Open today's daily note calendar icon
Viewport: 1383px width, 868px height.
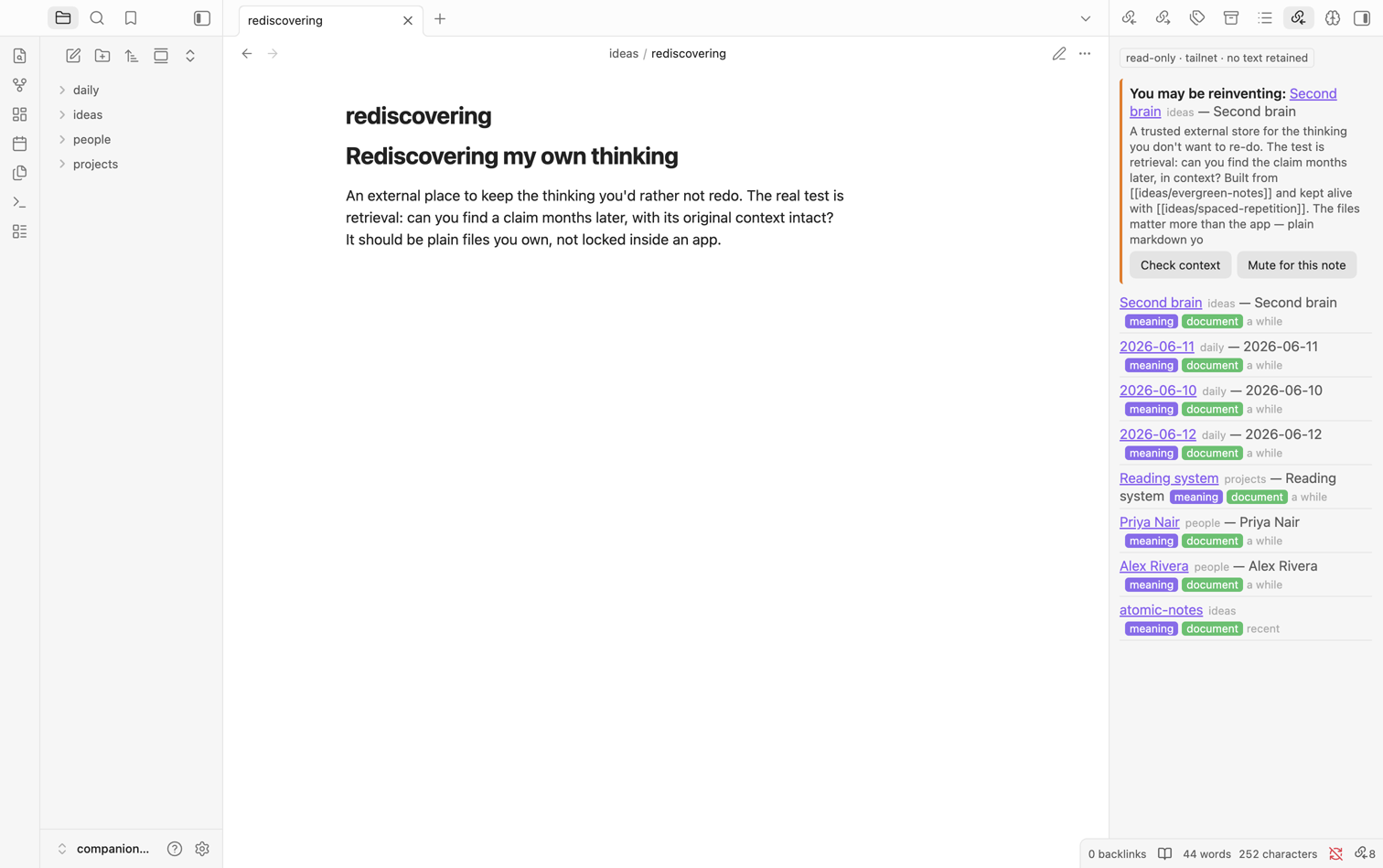[x=19, y=144]
